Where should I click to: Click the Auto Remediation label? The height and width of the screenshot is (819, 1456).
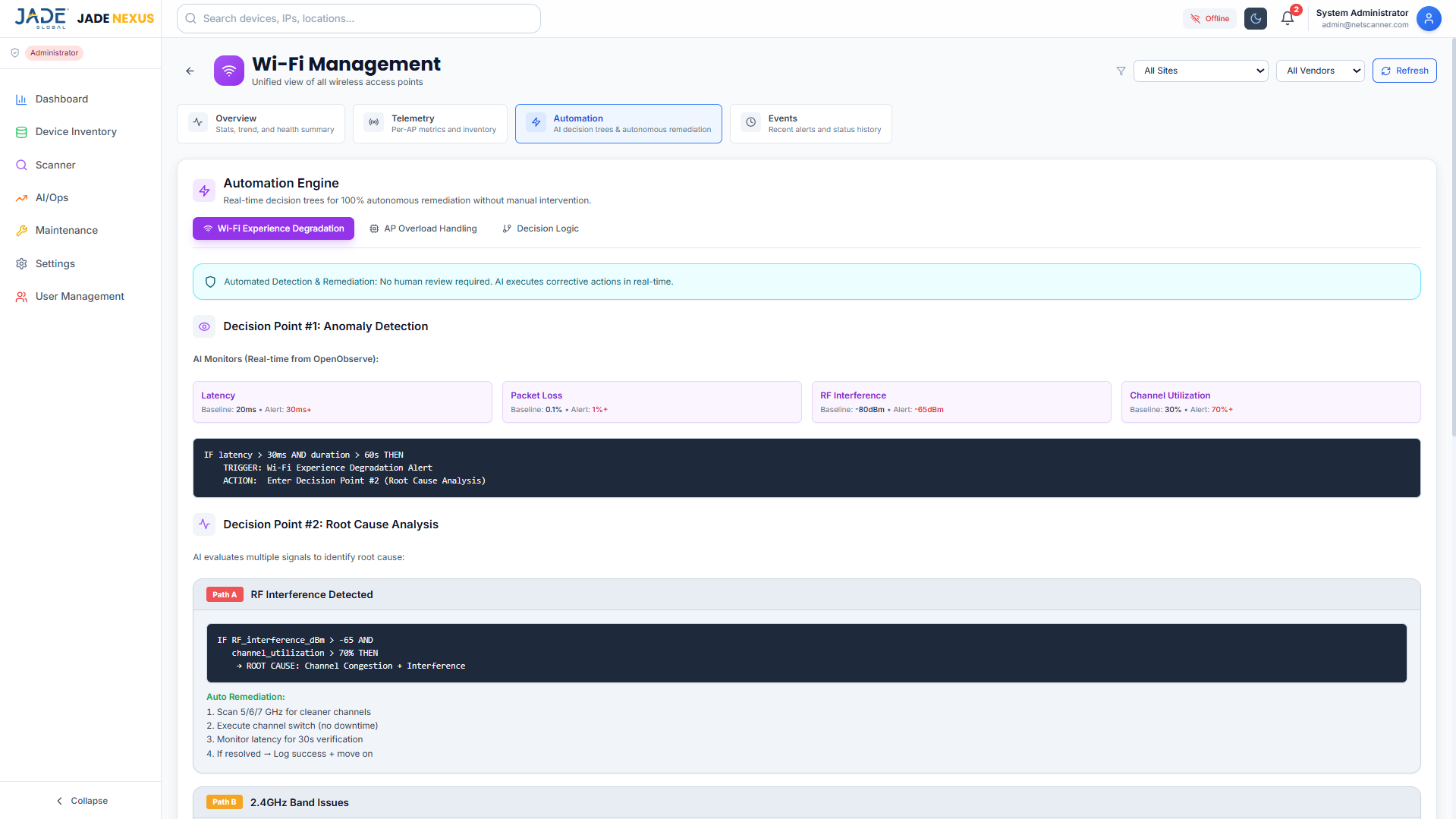[246, 697]
